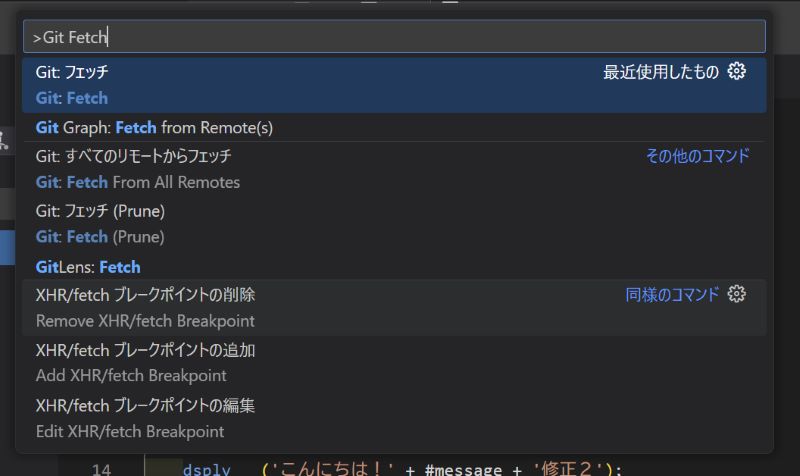Select 'Git: Fetch (Prune)' command
Image resolution: width=800 pixels, height=476 pixels.
click(394, 224)
